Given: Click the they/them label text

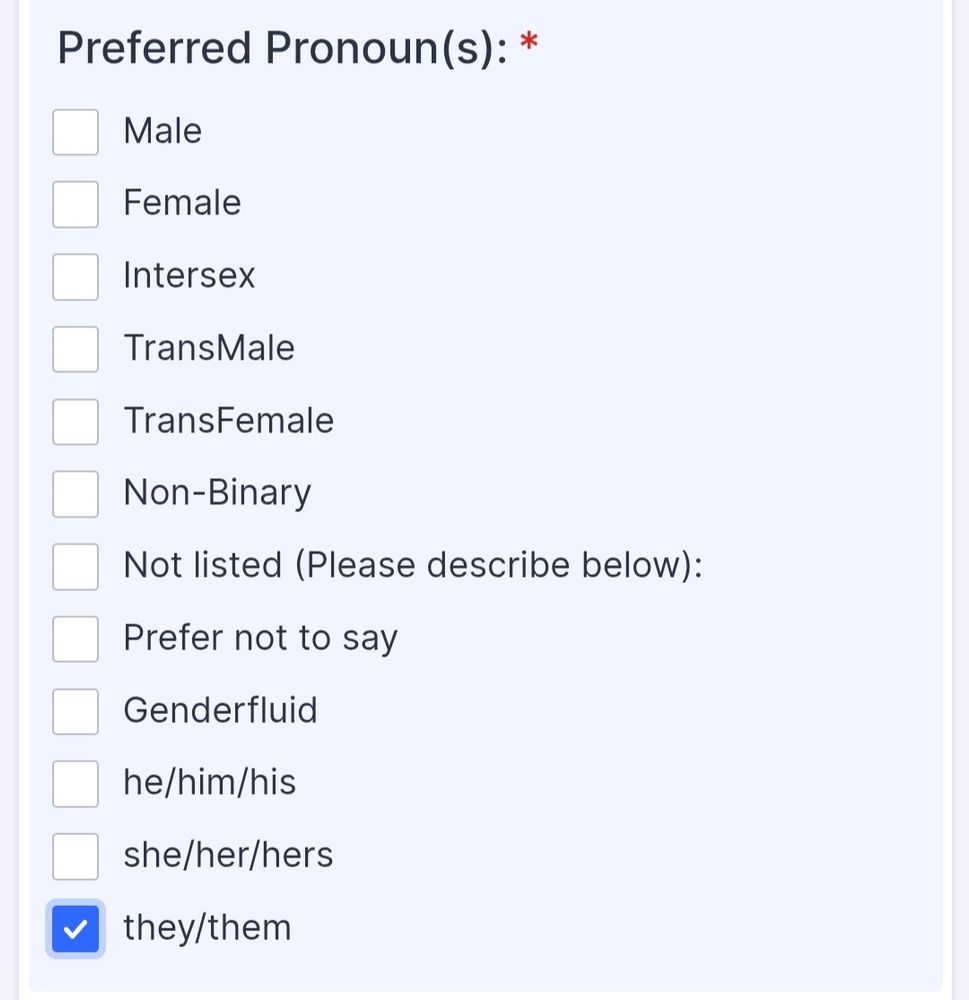Looking at the screenshot, I should click(x=206, y=928).
